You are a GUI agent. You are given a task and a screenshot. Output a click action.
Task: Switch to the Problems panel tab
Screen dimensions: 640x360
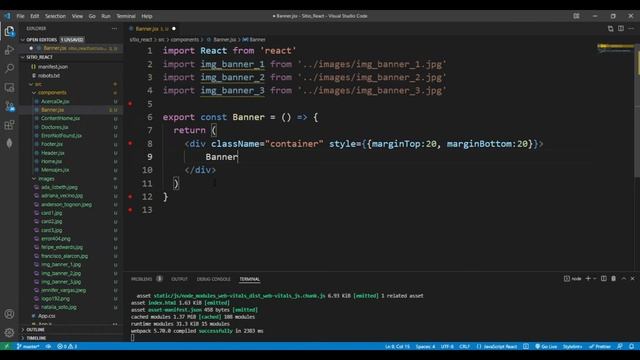(142, 279)
